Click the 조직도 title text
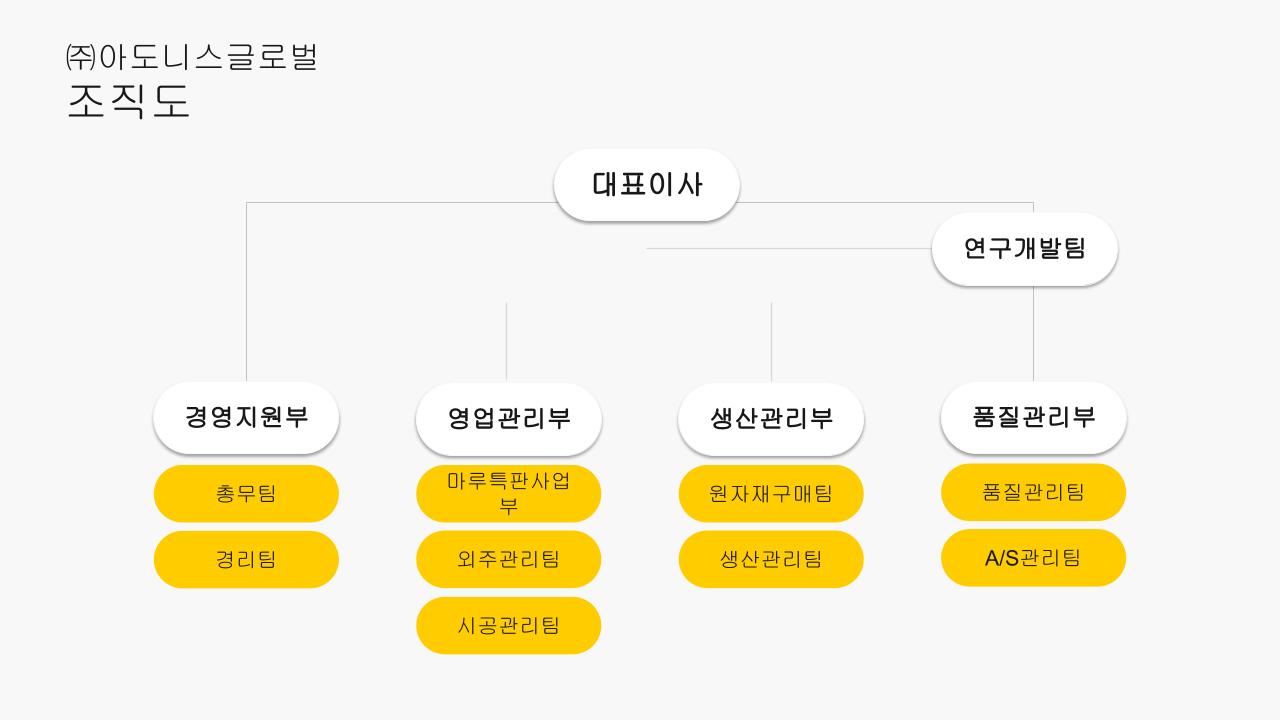The width and height of the screenshot is (1280, 720). [128, 101]
